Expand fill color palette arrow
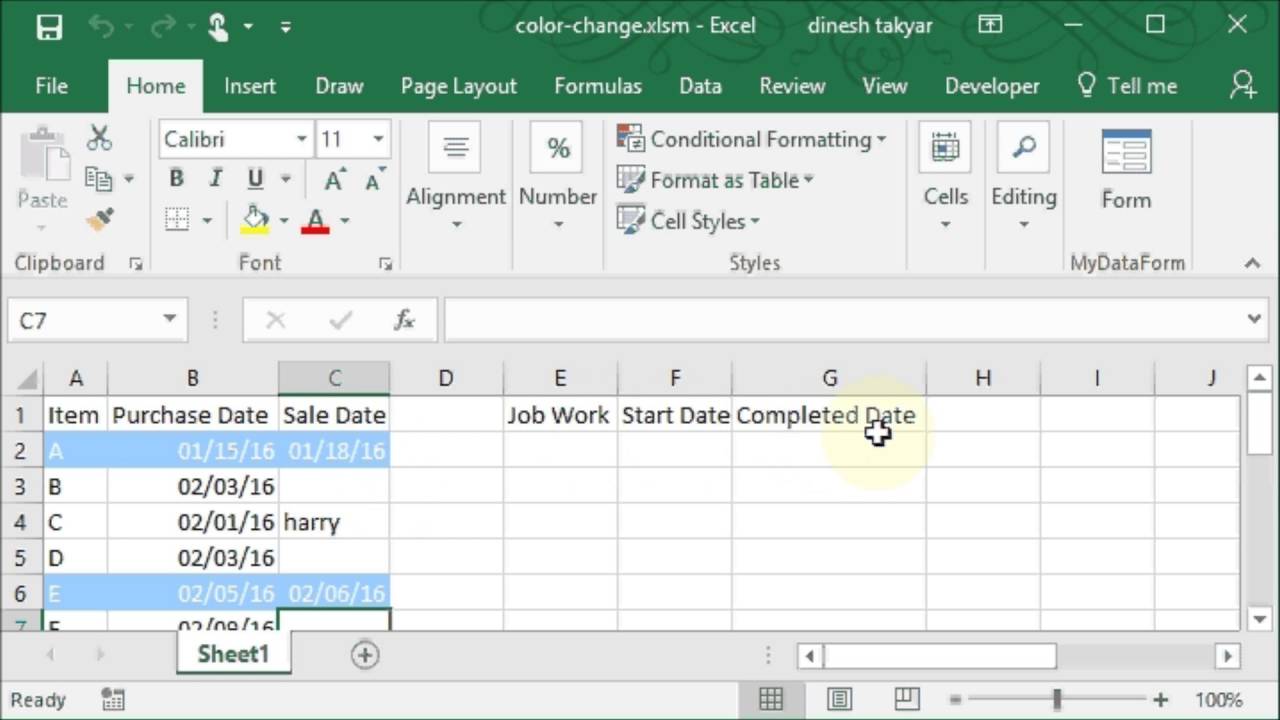 tap(284, 220)
